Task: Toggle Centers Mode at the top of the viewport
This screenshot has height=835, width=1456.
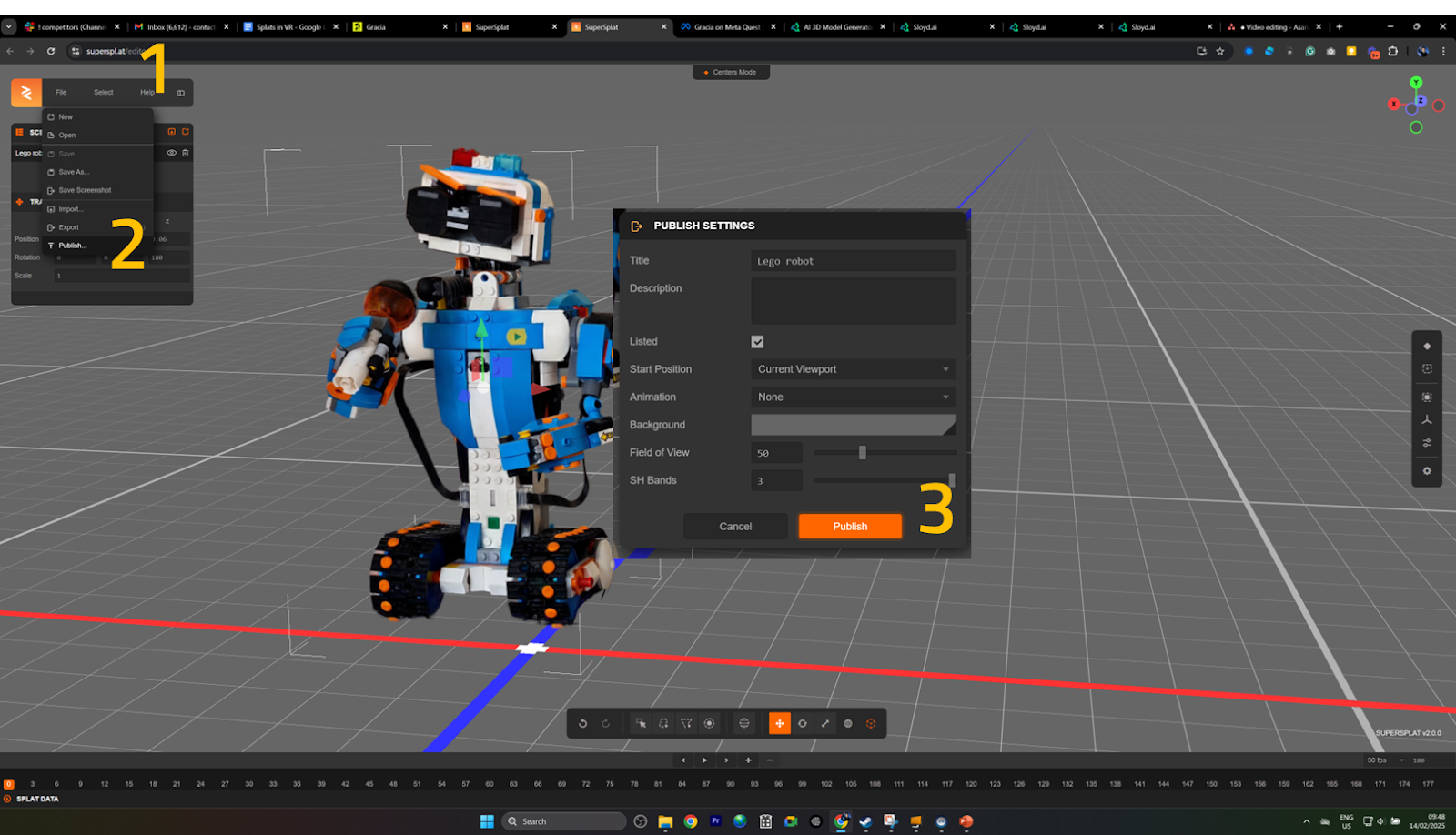Action: click(x=731, y=71)
